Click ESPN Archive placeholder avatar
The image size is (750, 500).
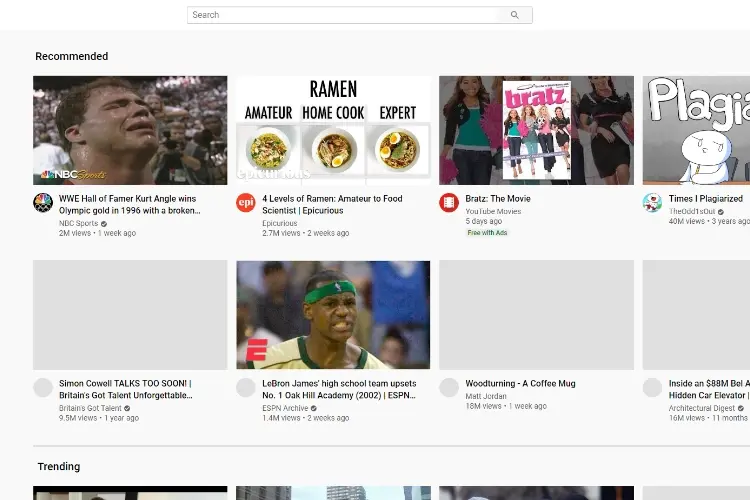[x=246, y=388]
